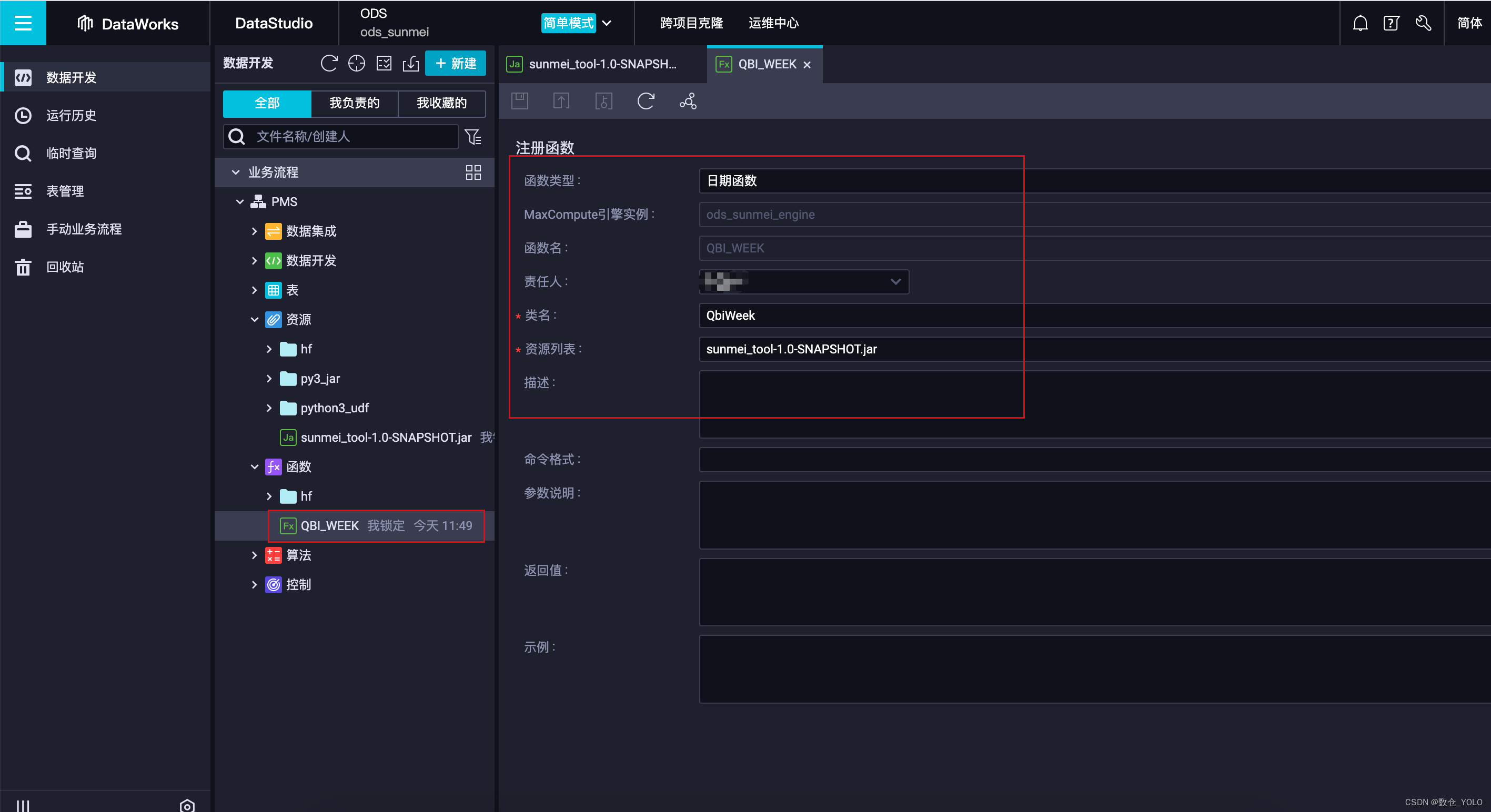Expand the 控制 node

point(254,585)
